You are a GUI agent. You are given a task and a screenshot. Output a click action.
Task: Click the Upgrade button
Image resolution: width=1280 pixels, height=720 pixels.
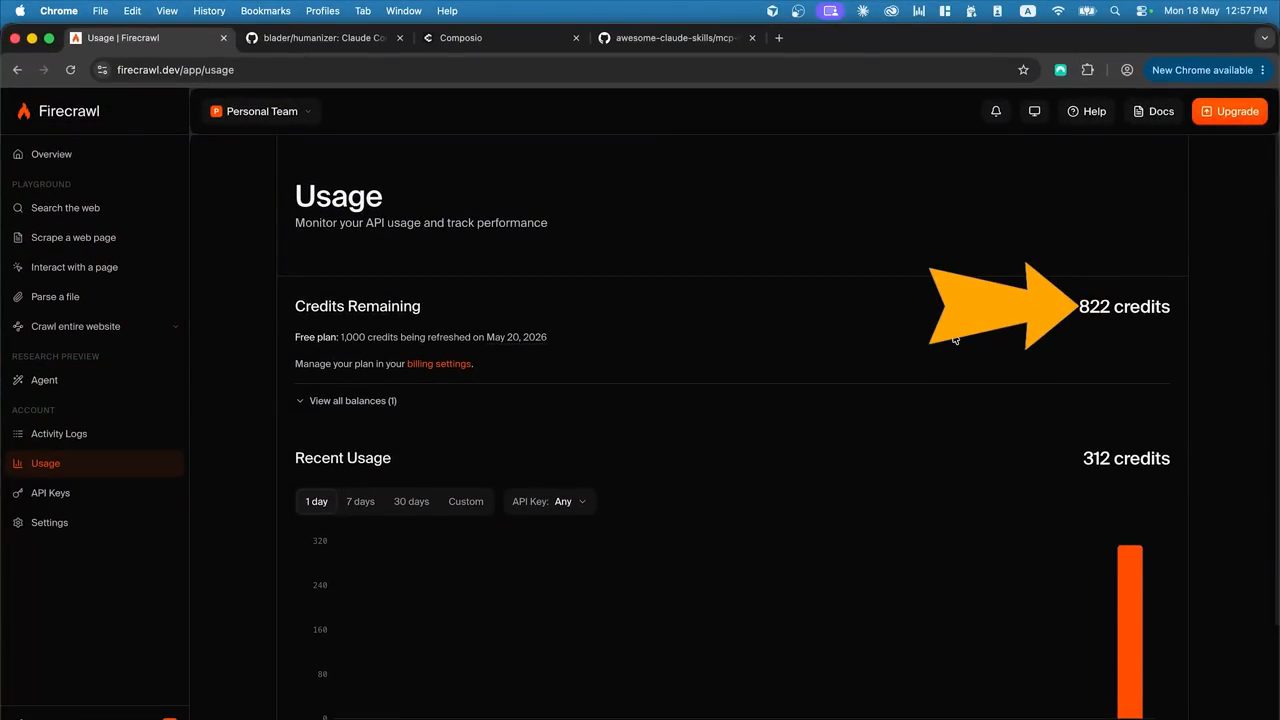[1230, 111]
